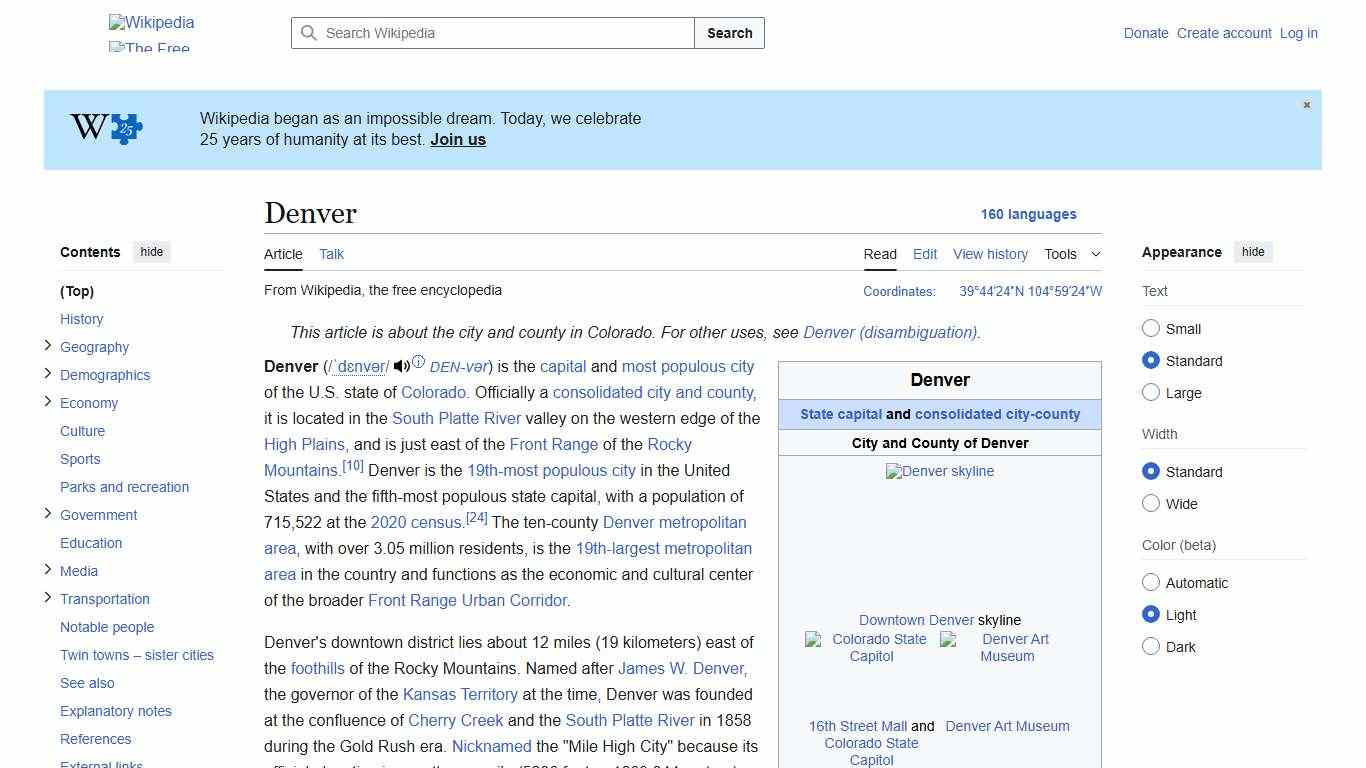Switch to the Talk tab
This screenshot has width=1366, height=768.
(x=331, y=254)
